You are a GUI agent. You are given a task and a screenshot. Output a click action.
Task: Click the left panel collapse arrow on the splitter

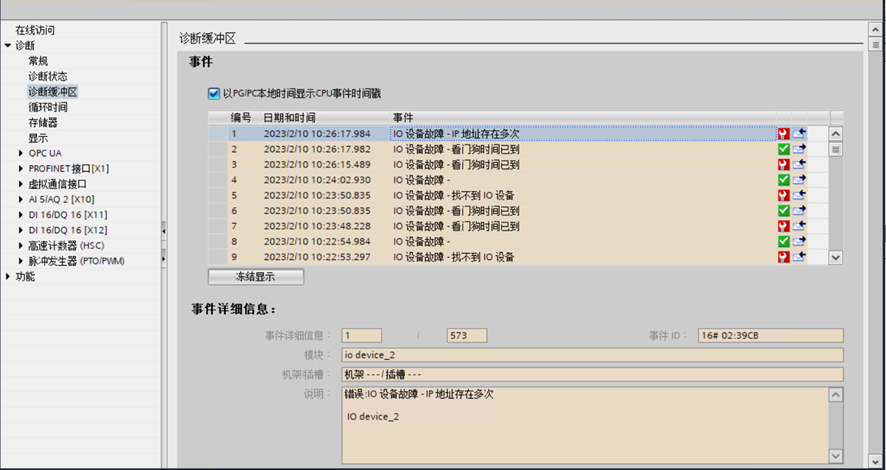[164, 230]
